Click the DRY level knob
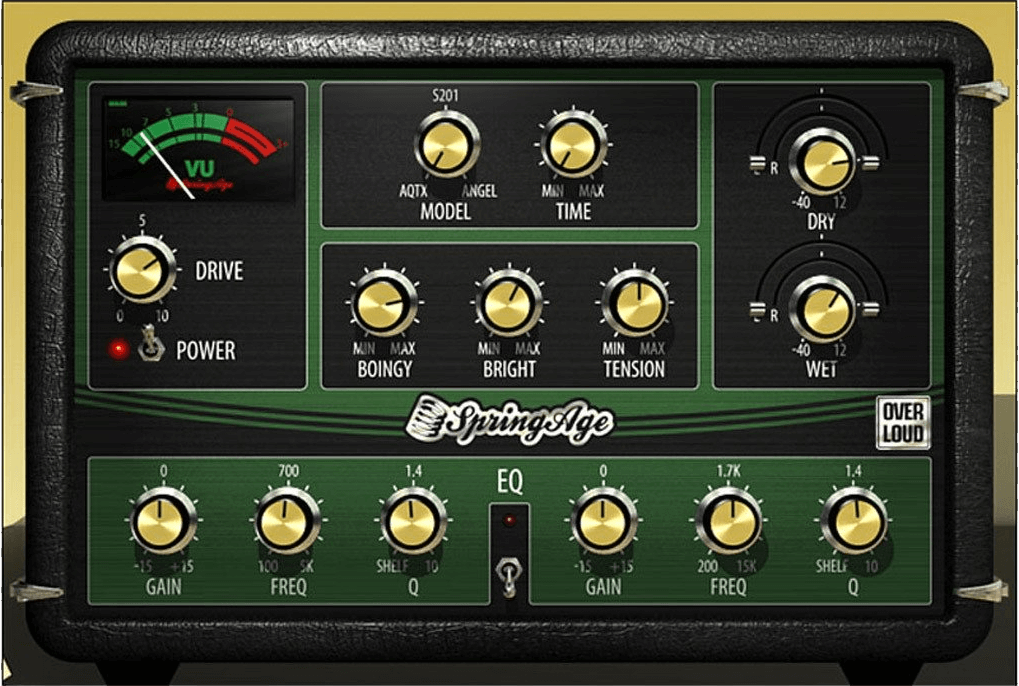 [x=822, y=161]
